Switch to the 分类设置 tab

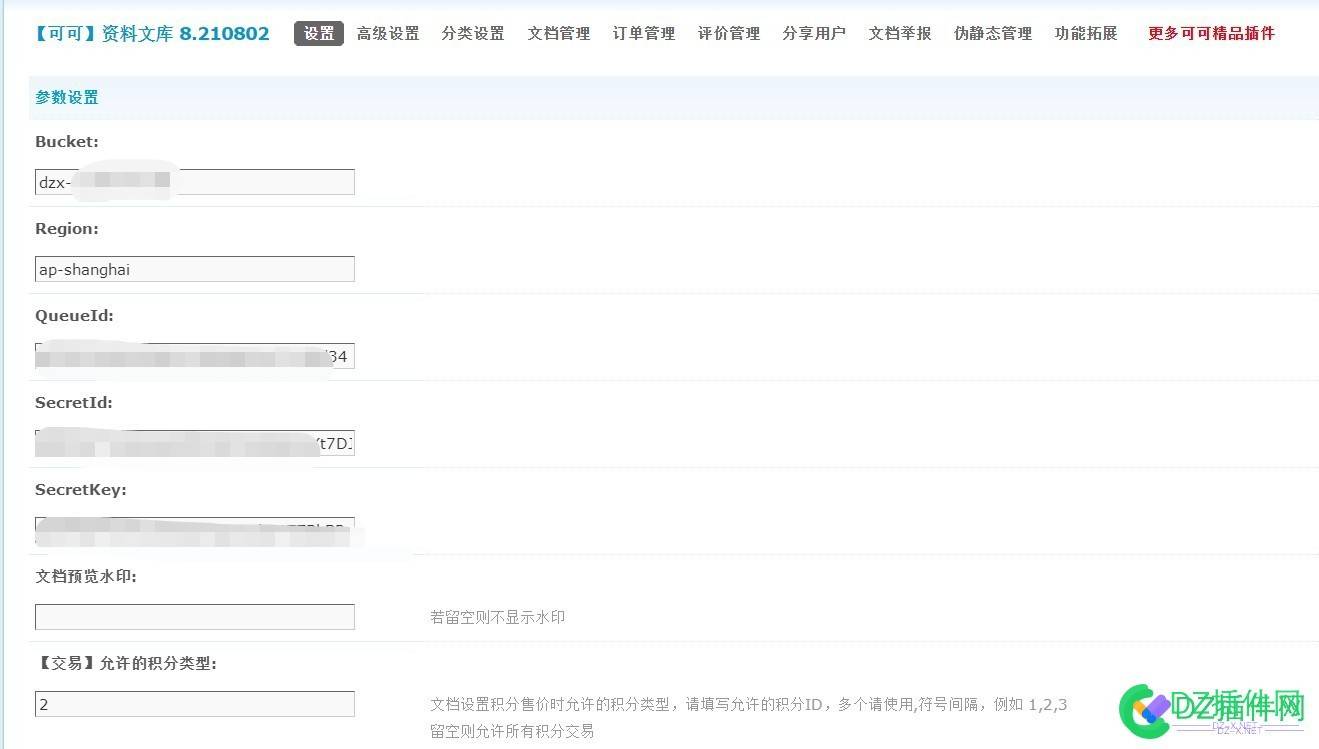[473, 33]
